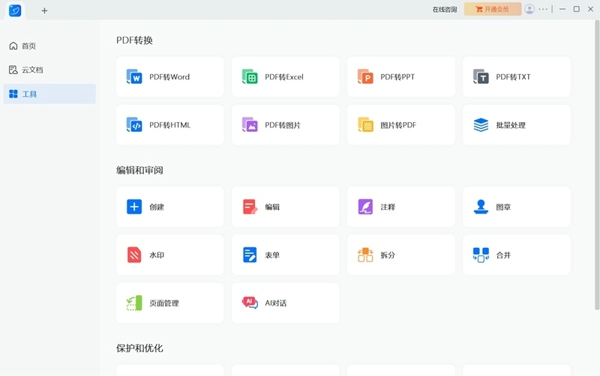Select 工具 in the sidebar
Viewport: 600px width, 376px height.
click(50, 94)
